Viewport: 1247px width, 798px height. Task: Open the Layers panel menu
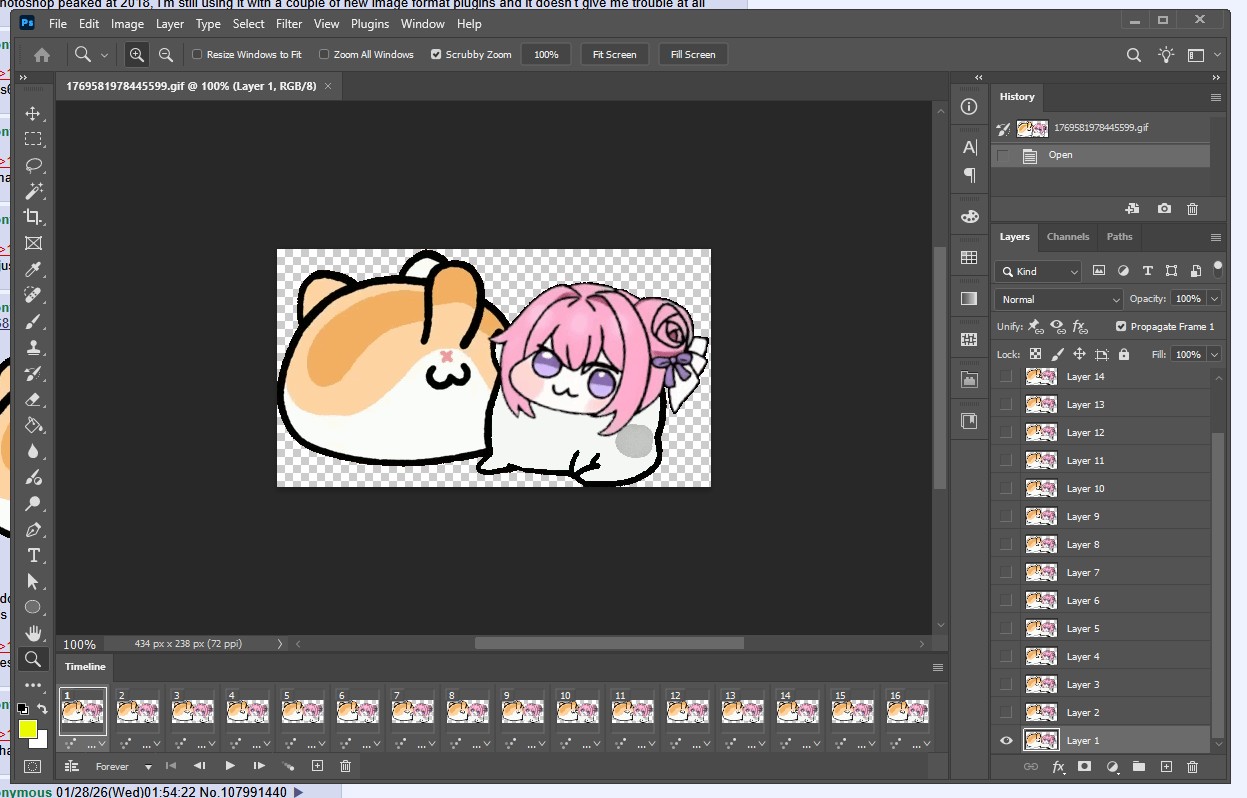tap(1215, 238)
